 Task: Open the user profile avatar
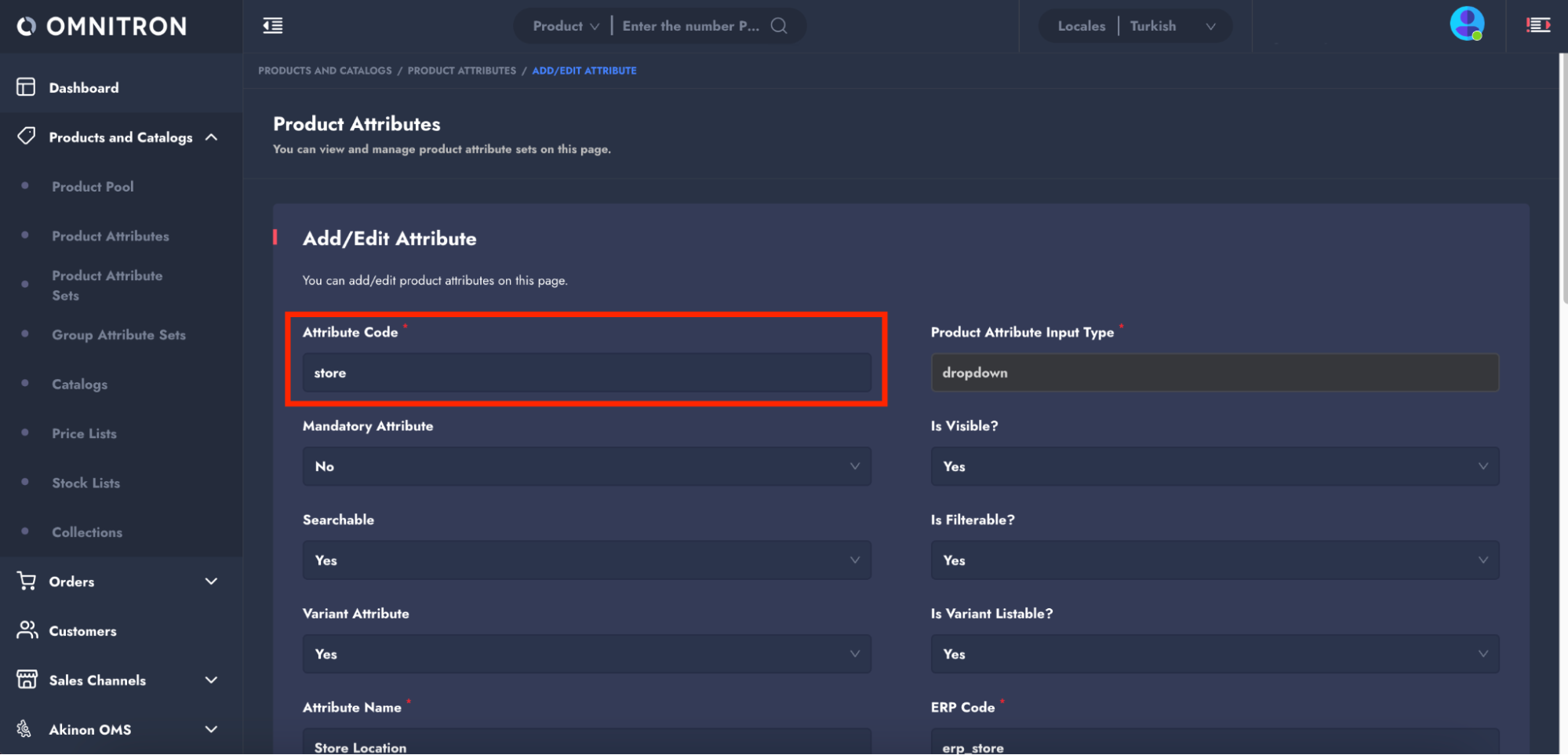[x=1465, y=24]
